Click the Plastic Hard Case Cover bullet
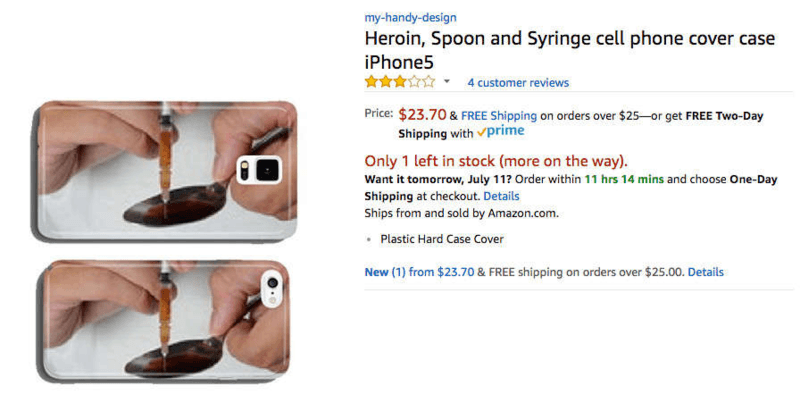The width and height of the screenshot is (800, 411). (x=442, y=239)
